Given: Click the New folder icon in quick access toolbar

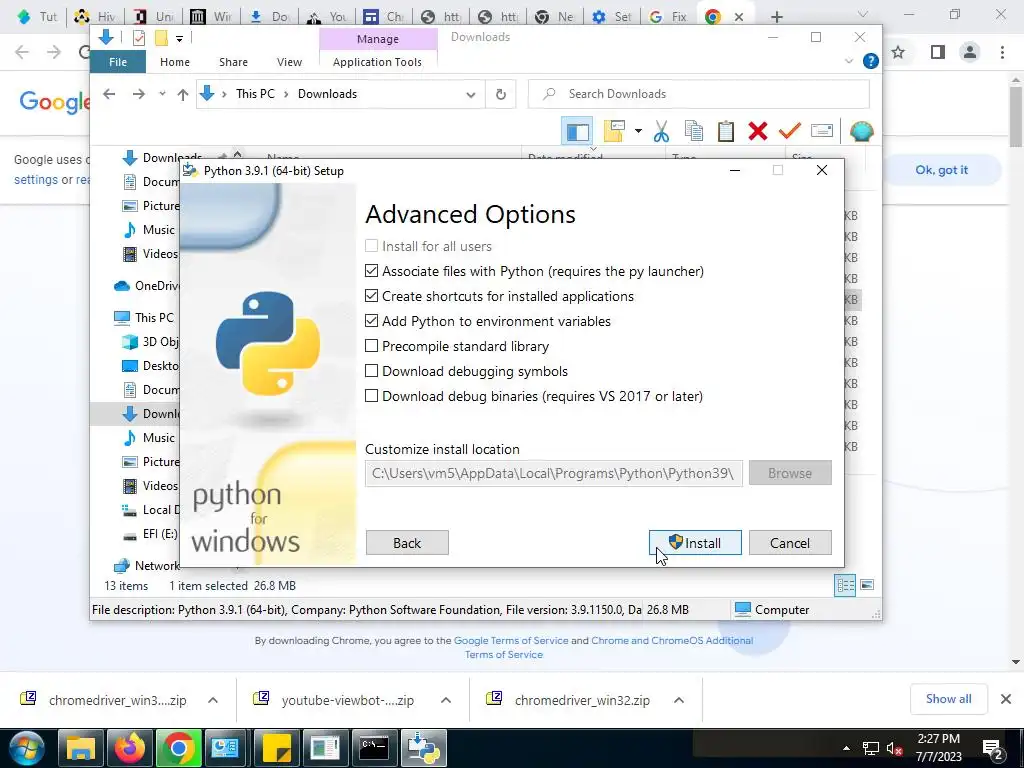Looking at the screenshot, I should click(161, 38).
